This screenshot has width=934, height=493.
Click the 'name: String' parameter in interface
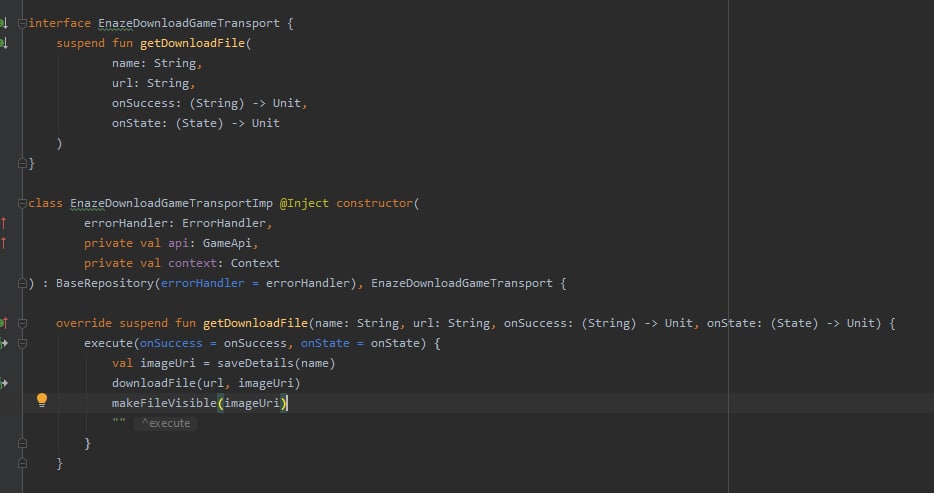pos(154,63)
